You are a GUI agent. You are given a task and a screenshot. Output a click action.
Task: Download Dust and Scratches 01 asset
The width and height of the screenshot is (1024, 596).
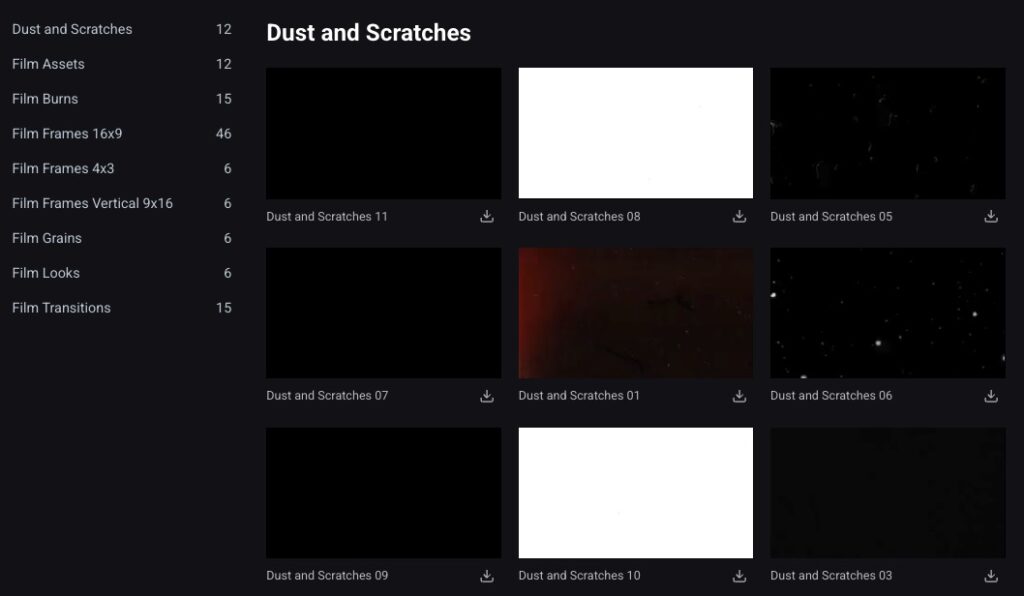[x=739, y=396]
